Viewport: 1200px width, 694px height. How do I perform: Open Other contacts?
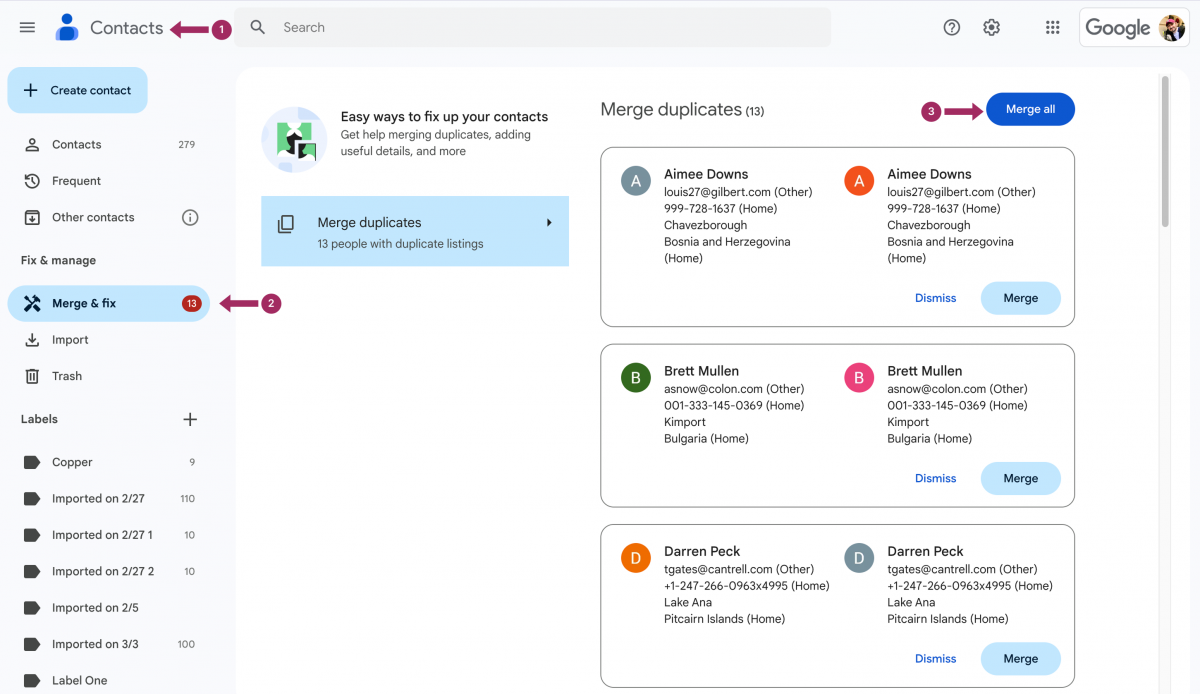click(x=109, y=217)
